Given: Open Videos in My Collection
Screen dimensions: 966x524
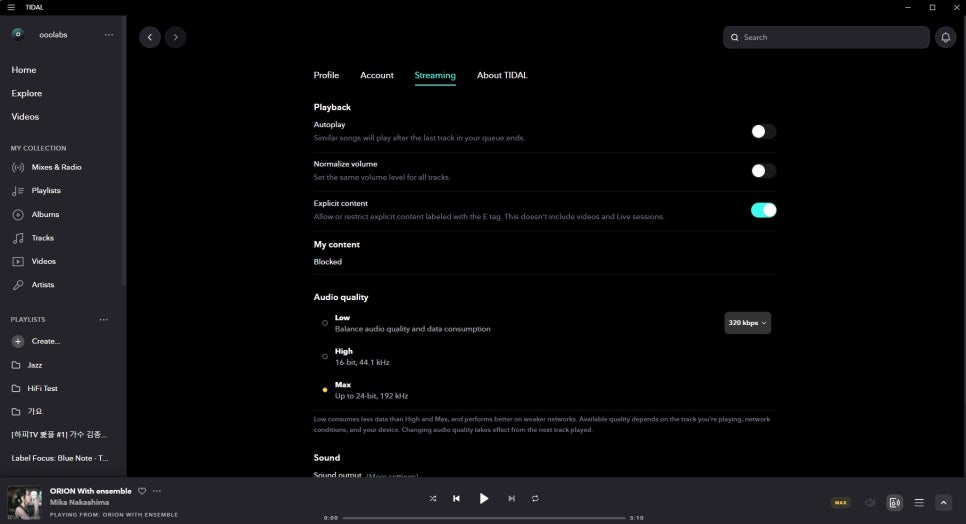Looking at the screenshot, I should 34,261.
